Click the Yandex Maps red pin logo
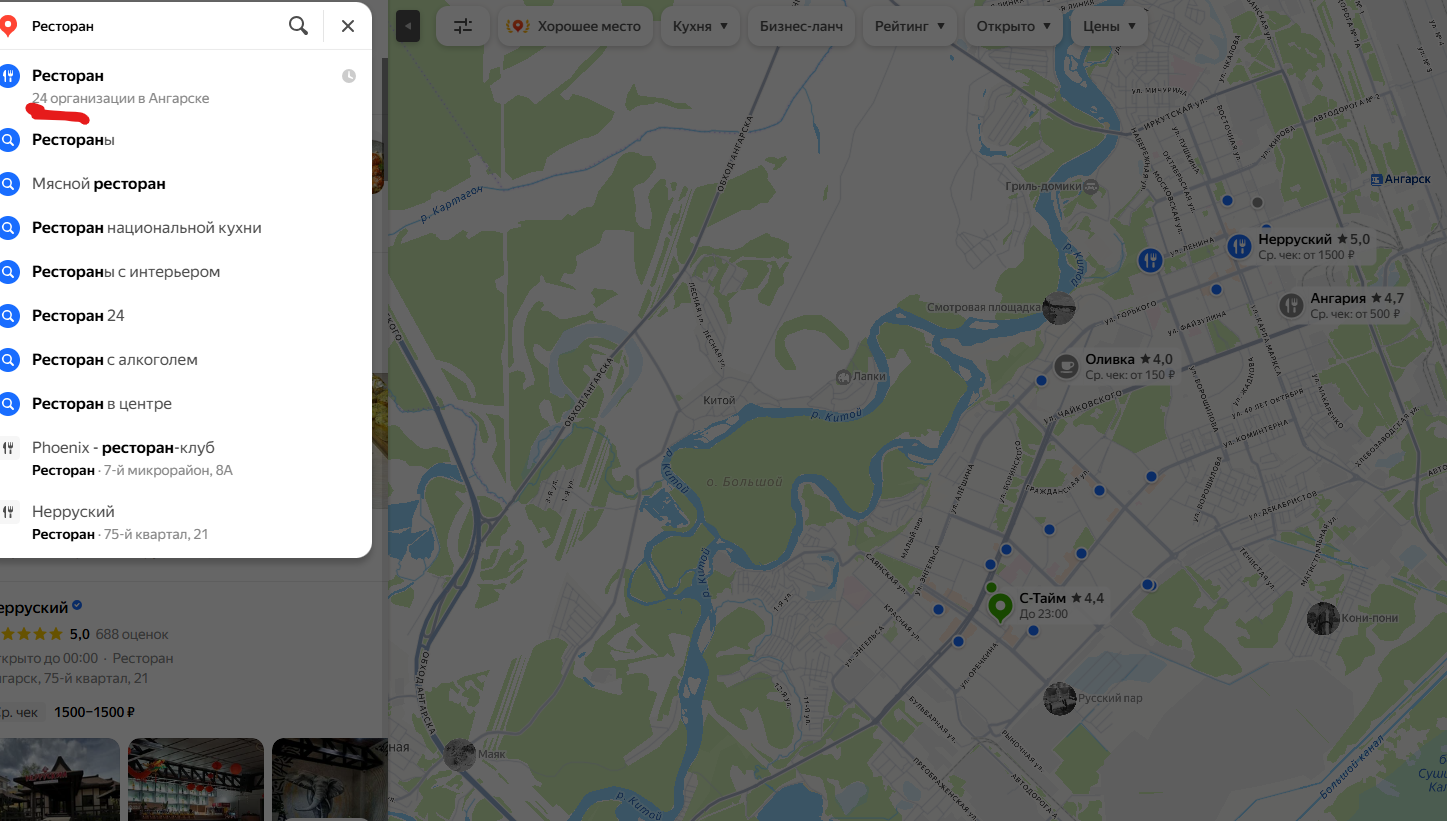The image size is (1447, 821). pyautogui.click(x=9, y=26)
